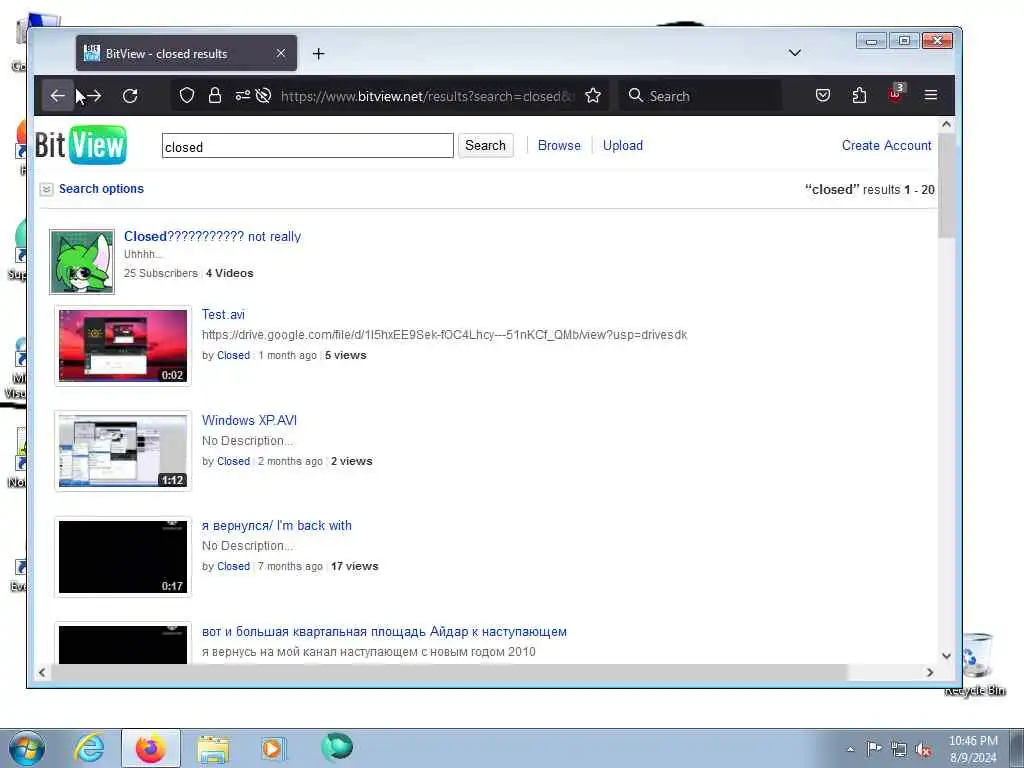Click the BitView Search button
Image resolution: width=1024 pixels, height=768 pixels.
(485, 146)
